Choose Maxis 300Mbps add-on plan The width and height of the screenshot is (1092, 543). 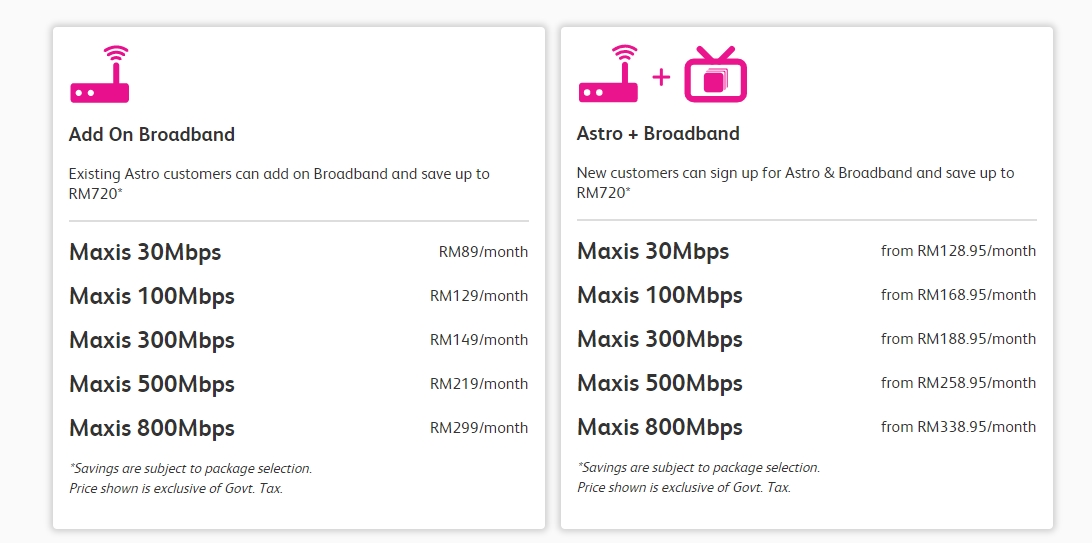[x=152, y=340]
